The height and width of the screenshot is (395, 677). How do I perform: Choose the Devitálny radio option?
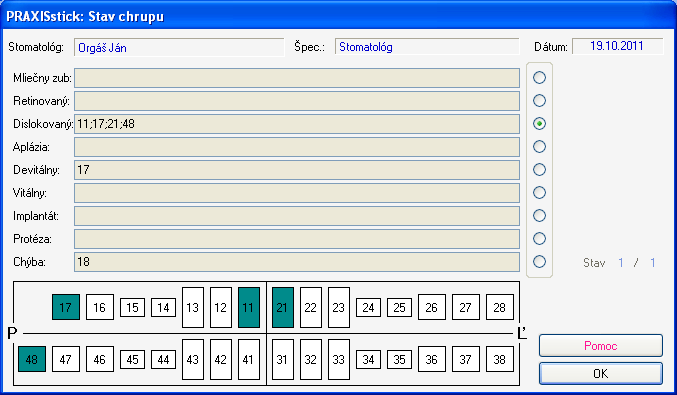539,170
